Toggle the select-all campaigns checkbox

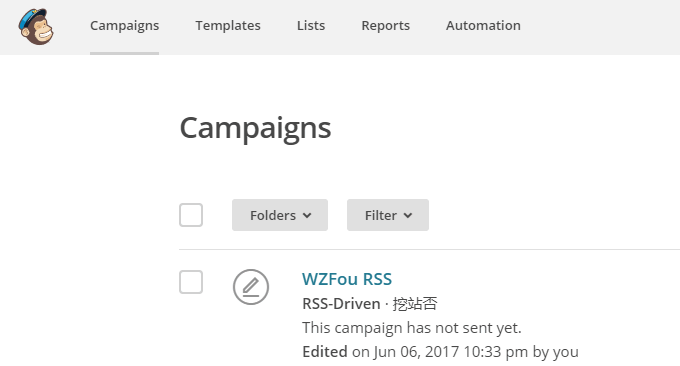point(191,215)
